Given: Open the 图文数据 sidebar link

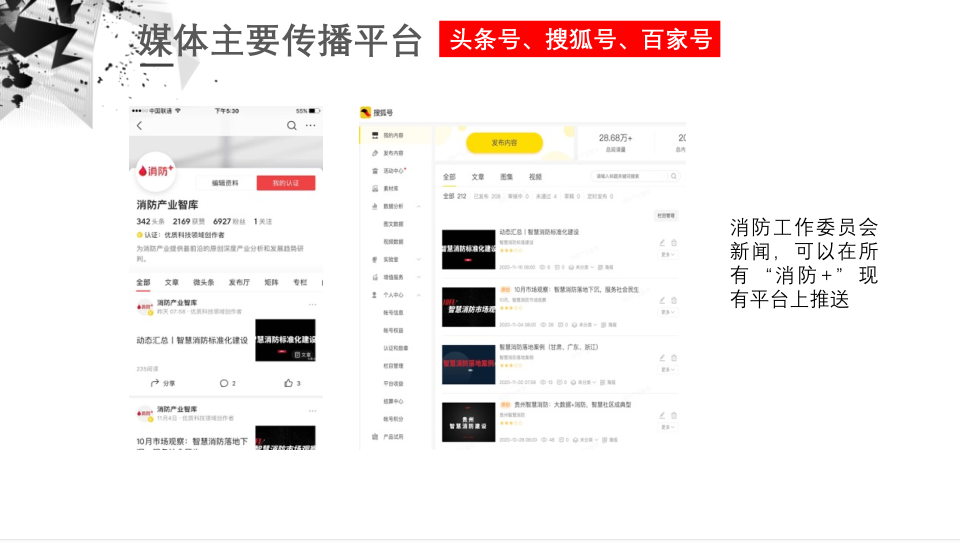Looking at the screenshot, I should point(393,224).
